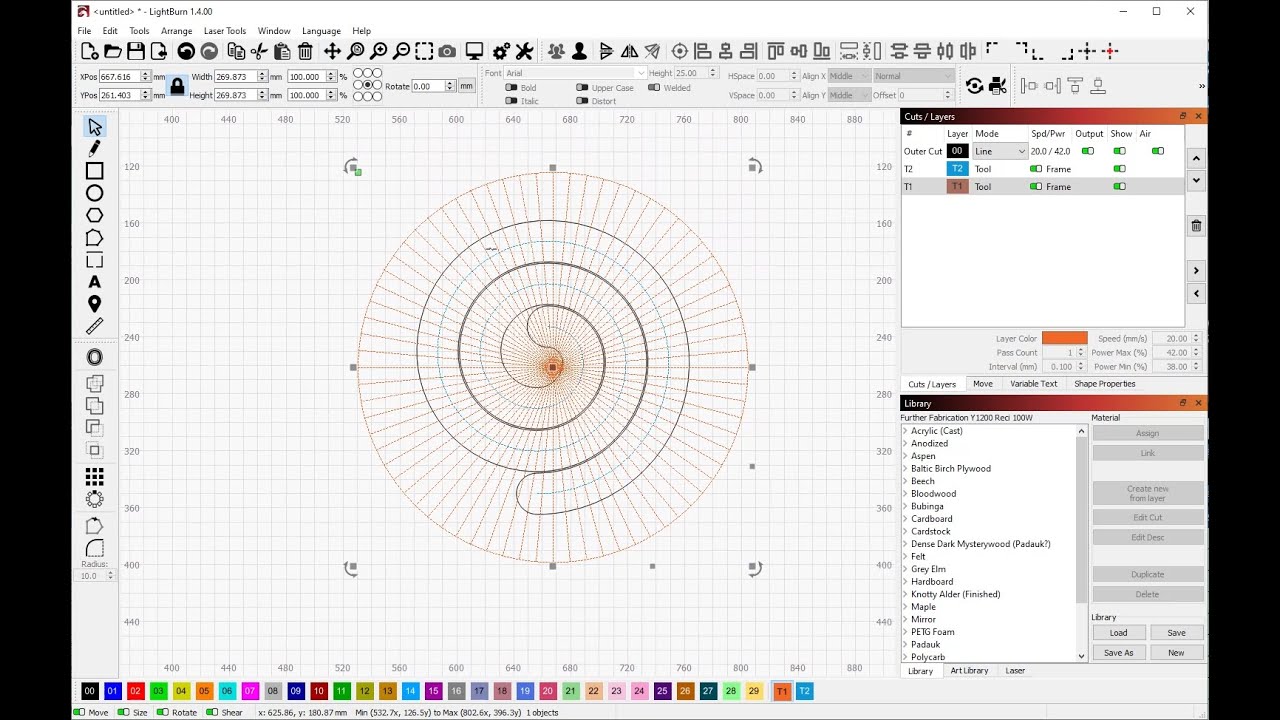Open the Laser Tools menu
The width and height of the screenshot is (1280, 720).
pyautogui.click(x=225, y=31)
